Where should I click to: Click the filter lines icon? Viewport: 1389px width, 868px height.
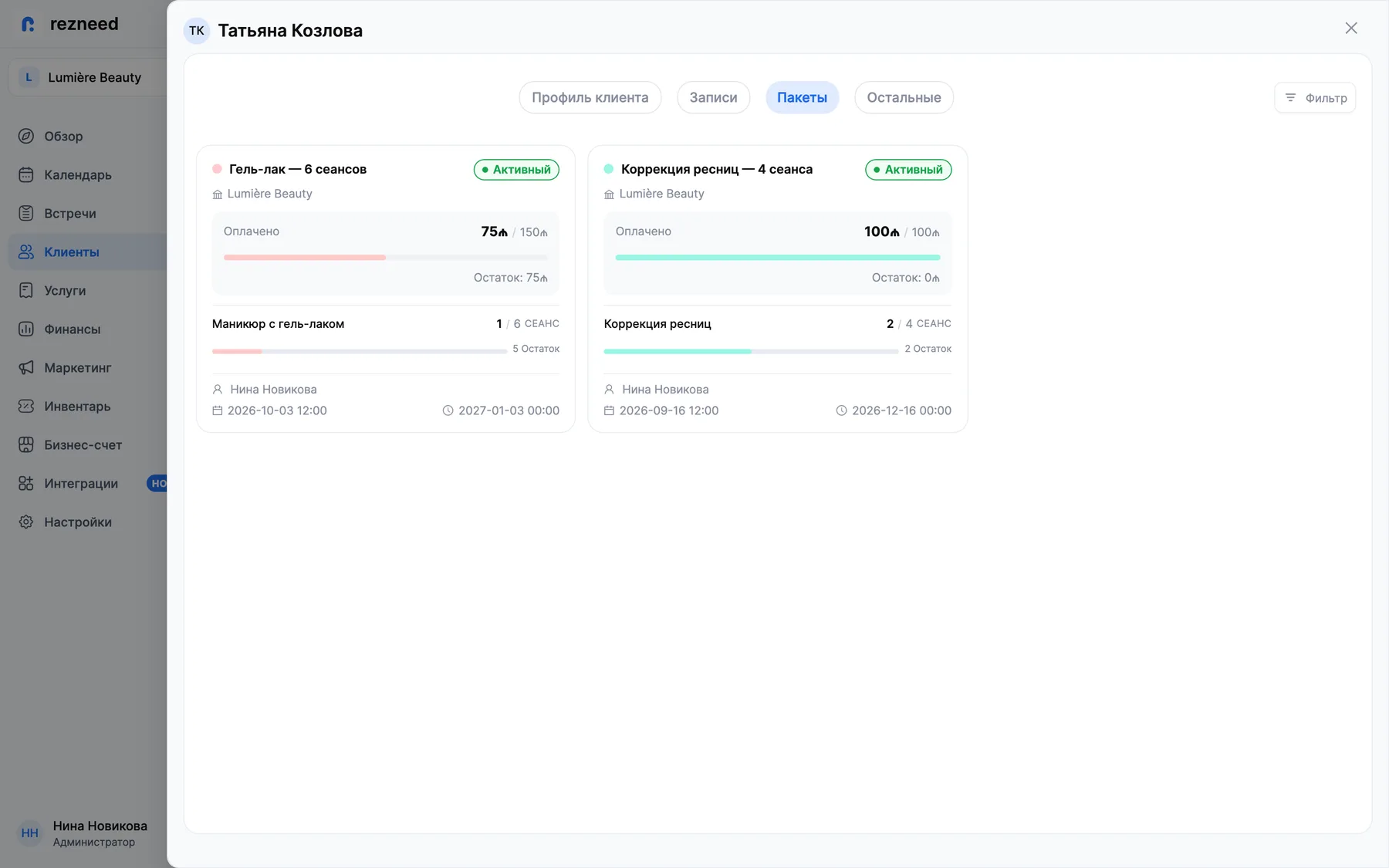pos(1290,97)
